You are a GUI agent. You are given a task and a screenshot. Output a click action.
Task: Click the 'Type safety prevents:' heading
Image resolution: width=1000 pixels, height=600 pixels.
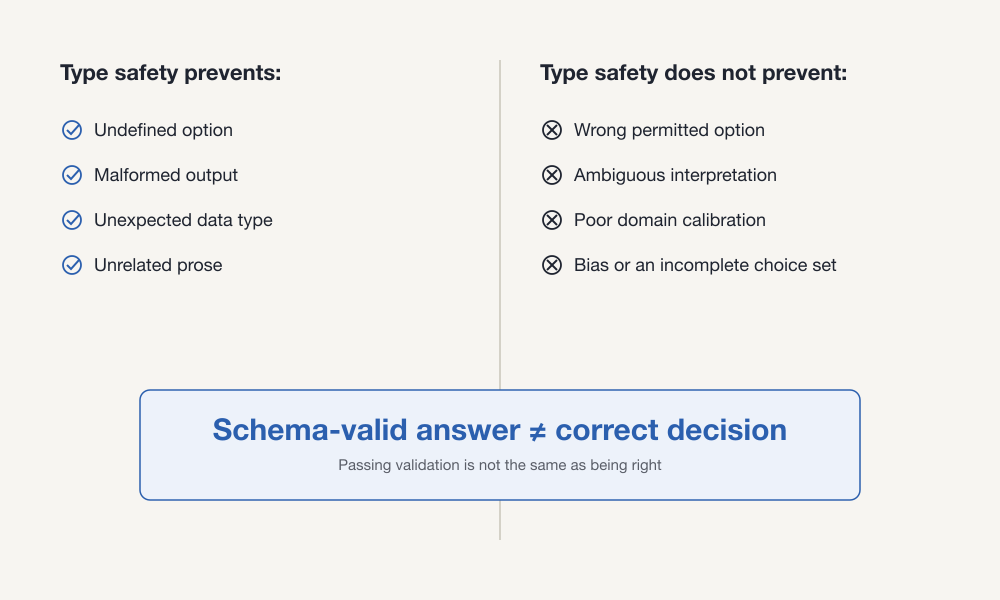170,73
